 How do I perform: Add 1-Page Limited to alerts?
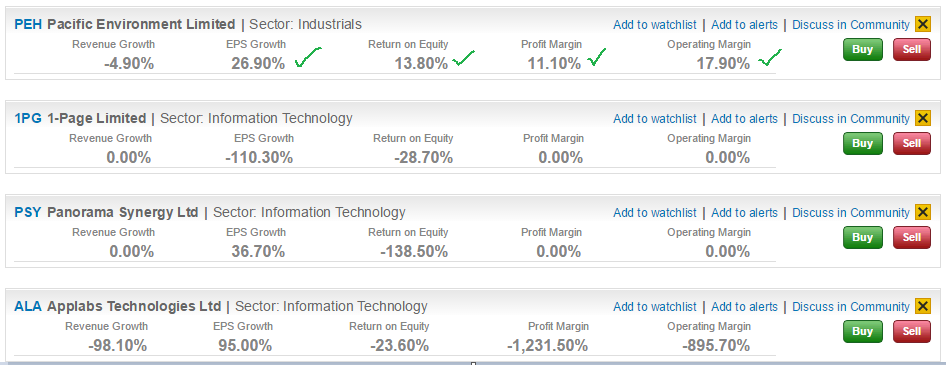point(744,119)
